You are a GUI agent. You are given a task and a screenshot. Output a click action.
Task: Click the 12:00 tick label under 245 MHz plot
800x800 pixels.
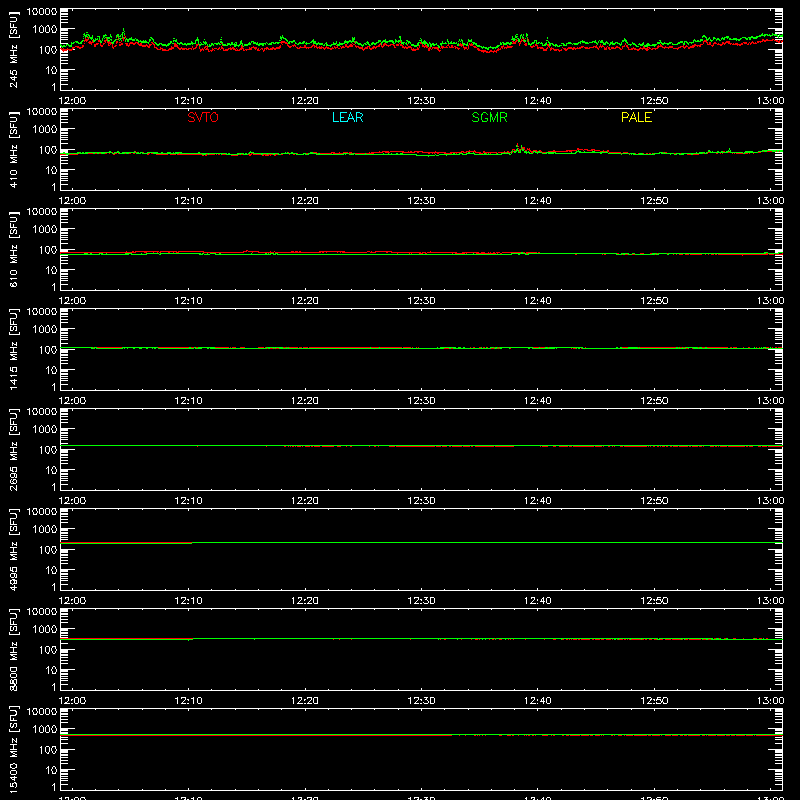[x=72, y=101]
